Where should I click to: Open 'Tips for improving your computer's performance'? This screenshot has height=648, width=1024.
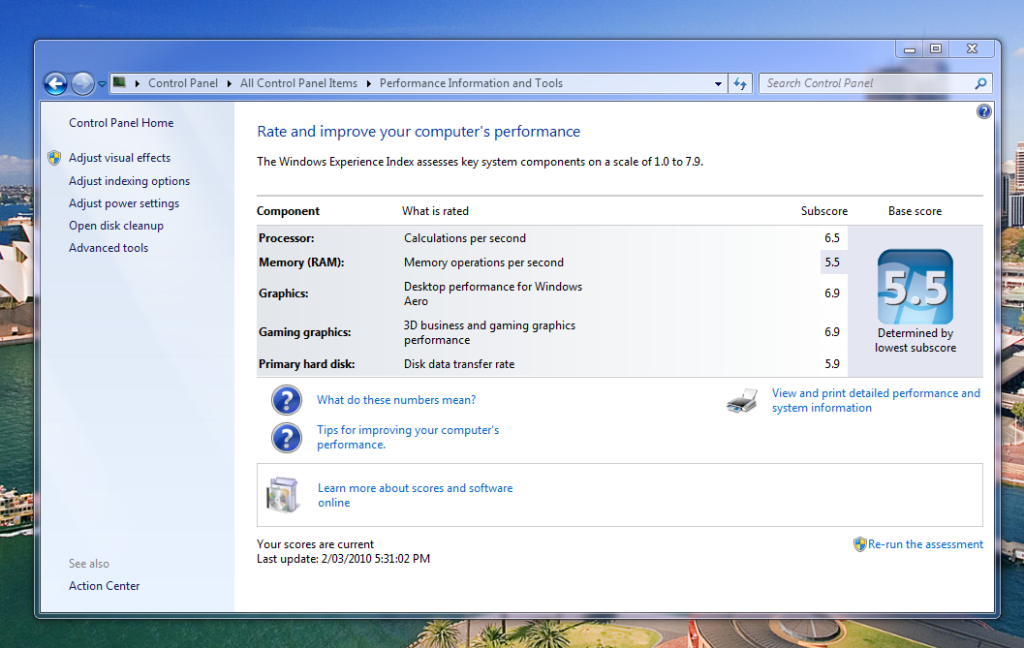click(408, 437)
